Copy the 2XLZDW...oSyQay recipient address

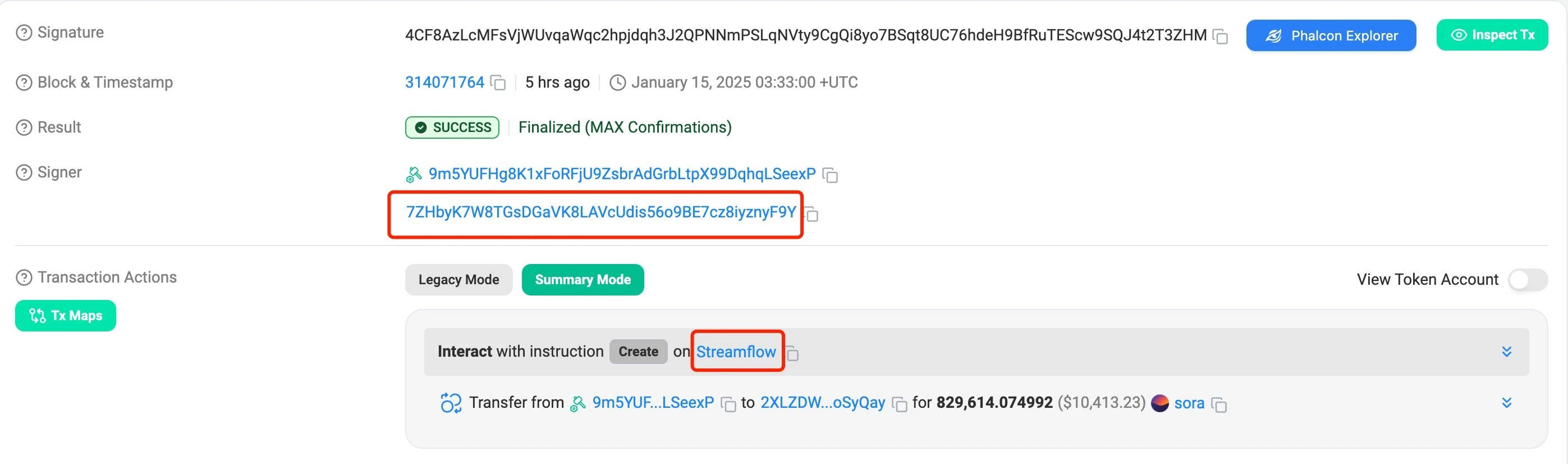pyautogui.click(x=899, y=404)
